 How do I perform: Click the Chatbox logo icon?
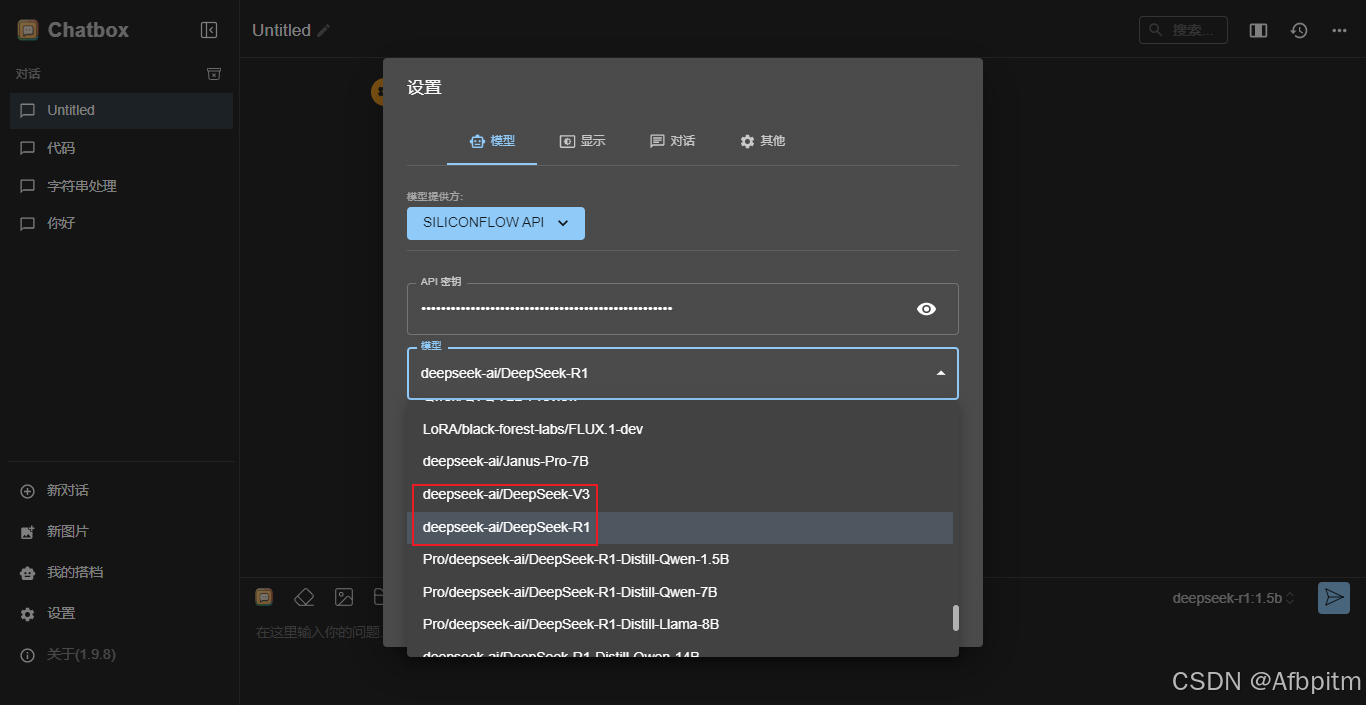[x=28, y=30]
